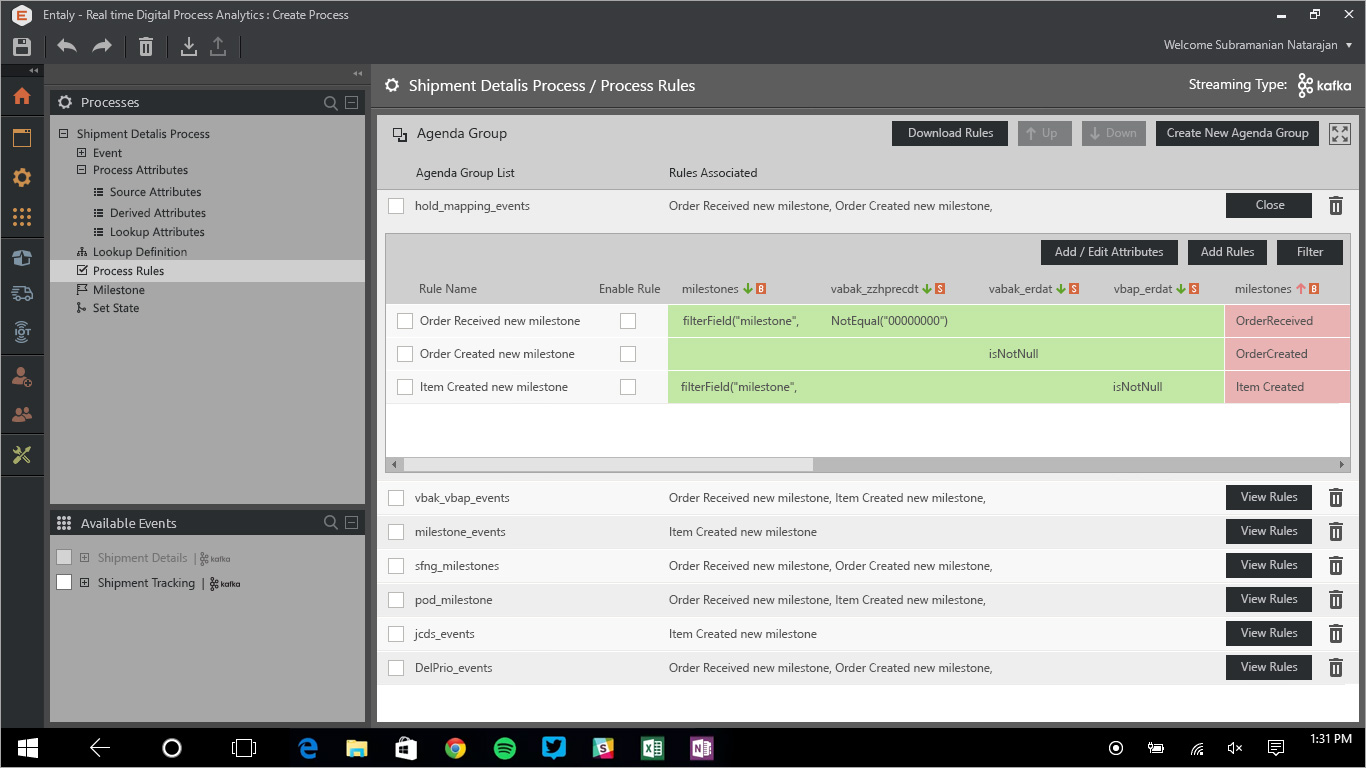Open Excel from the Windows taskbar

pos(652,748)
